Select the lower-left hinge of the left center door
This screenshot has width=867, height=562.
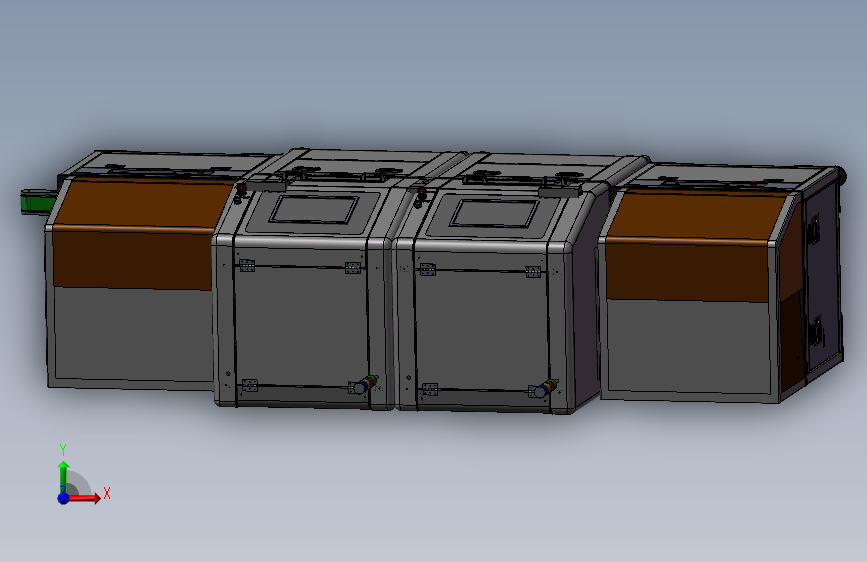coord(249,385)
